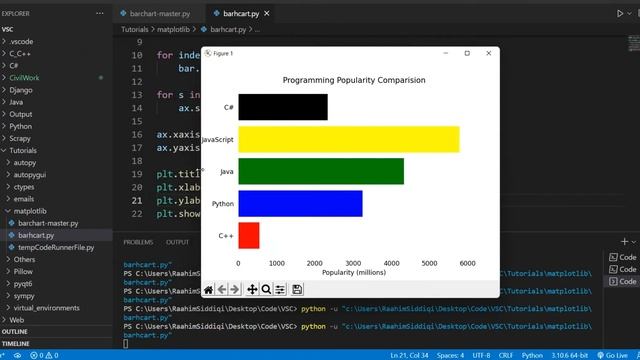Screen dimensions: 640x360
Task: Expand the OUTLINE section
Action: [x=56, y=332]
